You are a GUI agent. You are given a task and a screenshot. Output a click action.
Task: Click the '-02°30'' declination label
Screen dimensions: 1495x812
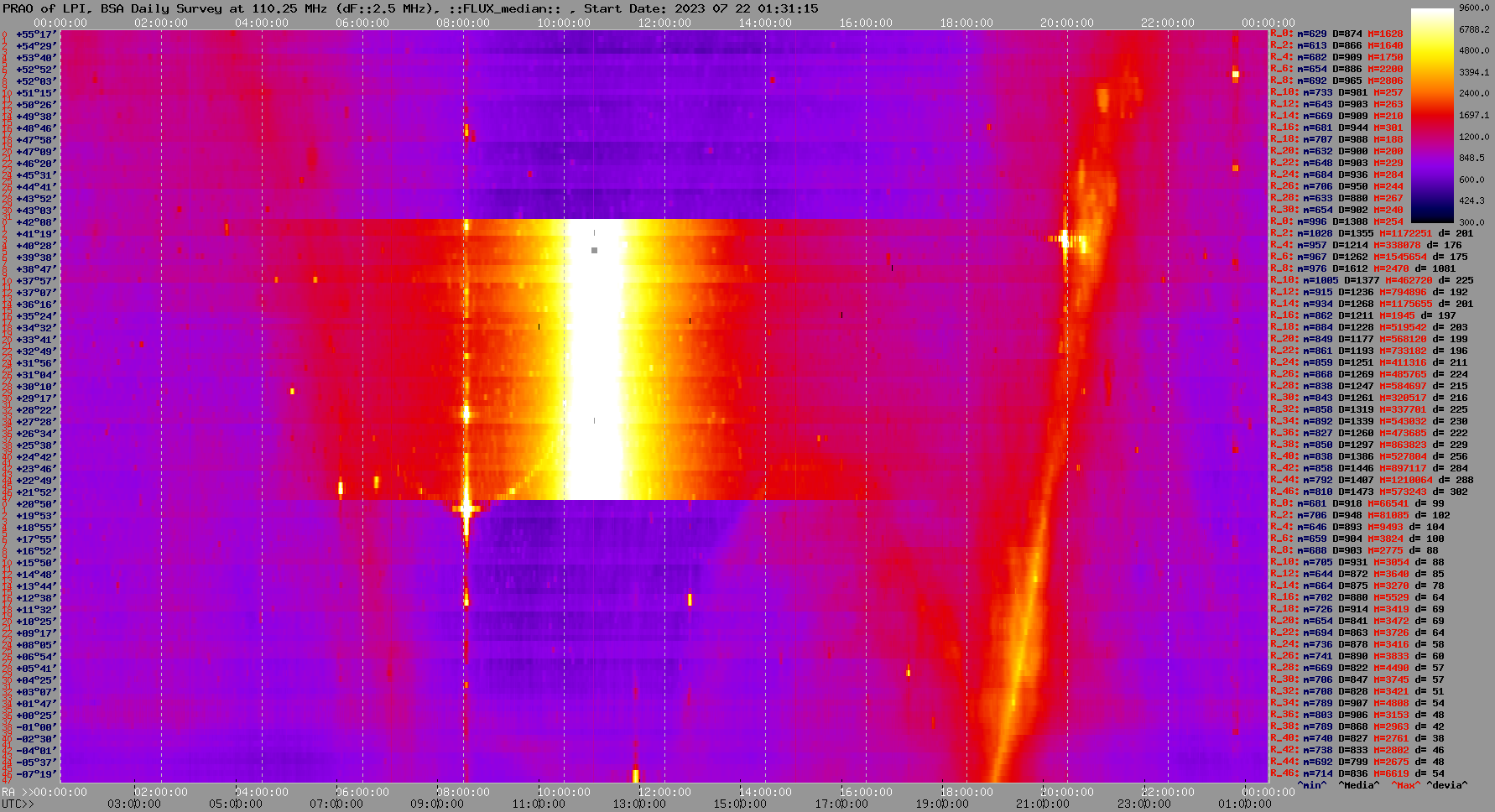tap(36, 739)
